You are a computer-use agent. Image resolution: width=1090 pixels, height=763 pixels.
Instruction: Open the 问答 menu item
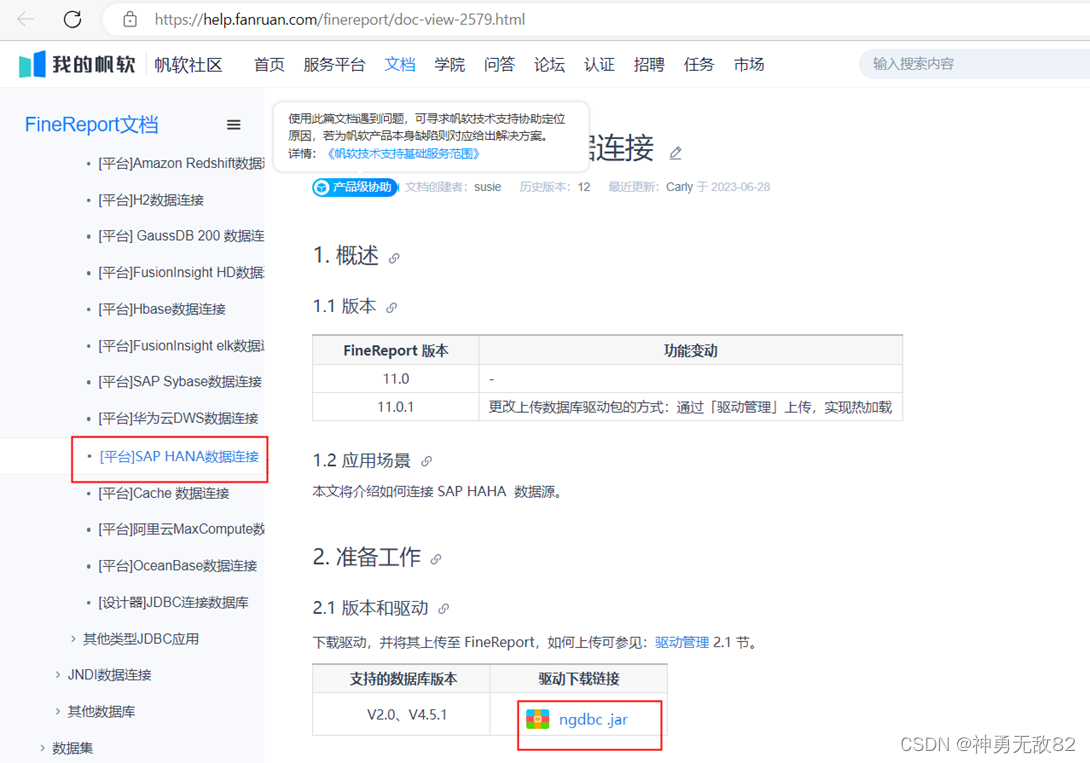point(499,63)
